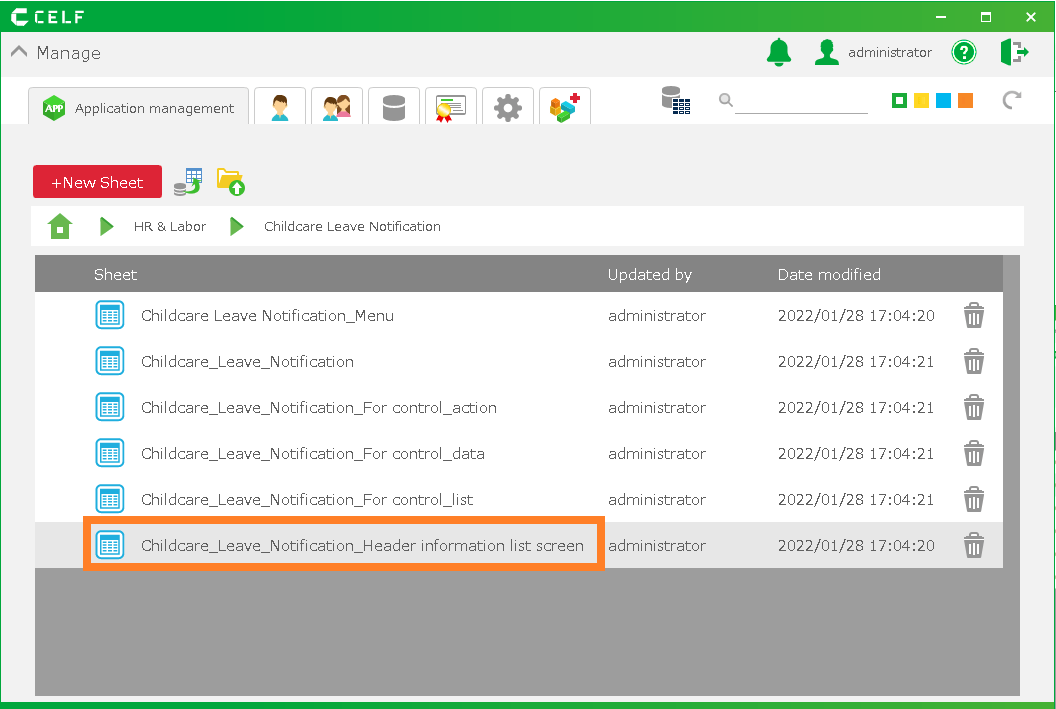This screenshot has width=1056, height=709.
Task: Click the sheet-from-database icon next to New Sheet
Action: point(187,181)
